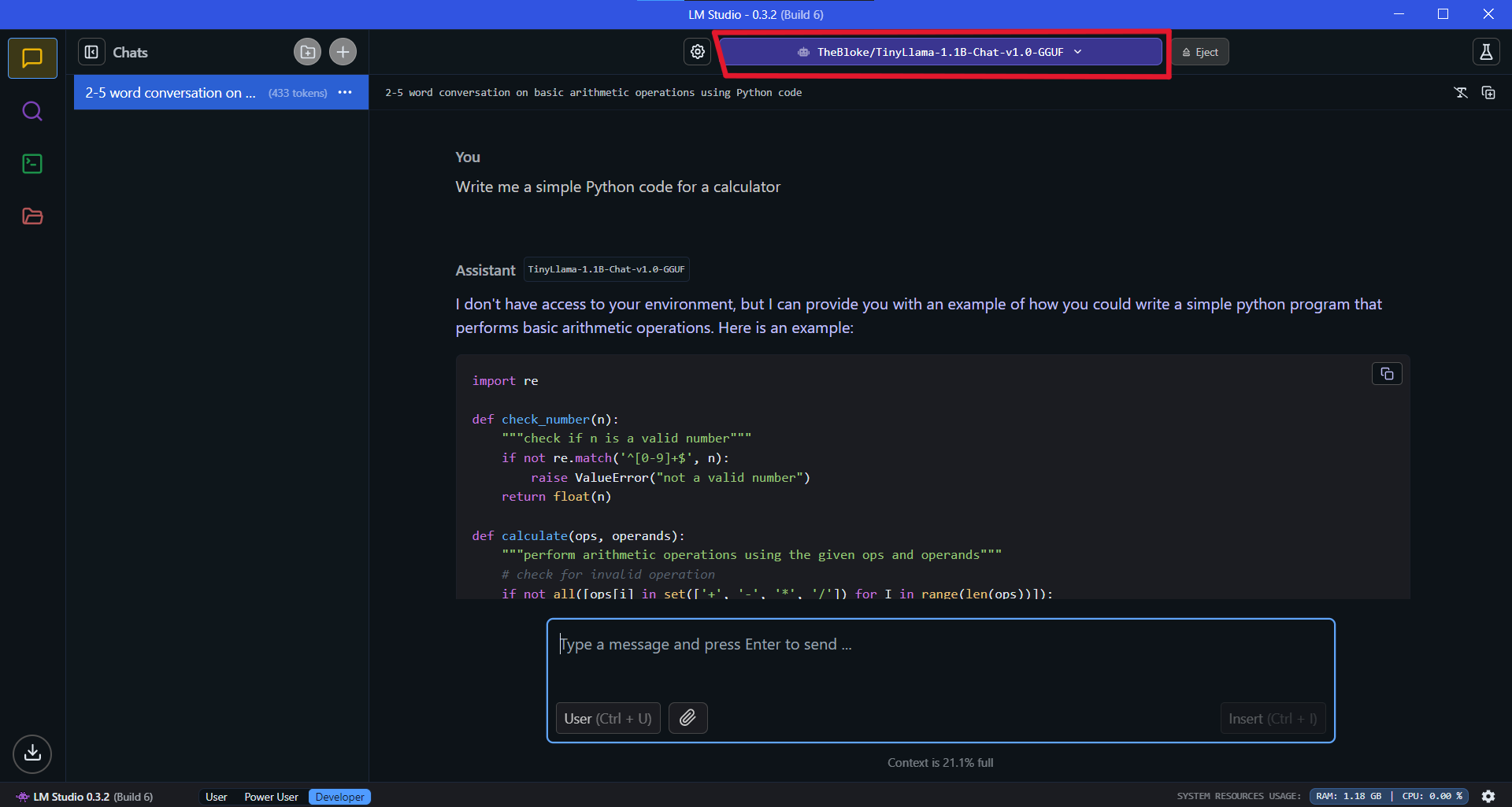Screen dimensions: 1512x807
Task: Start a new chat with plus icon
Action: (x=343, y=52)
